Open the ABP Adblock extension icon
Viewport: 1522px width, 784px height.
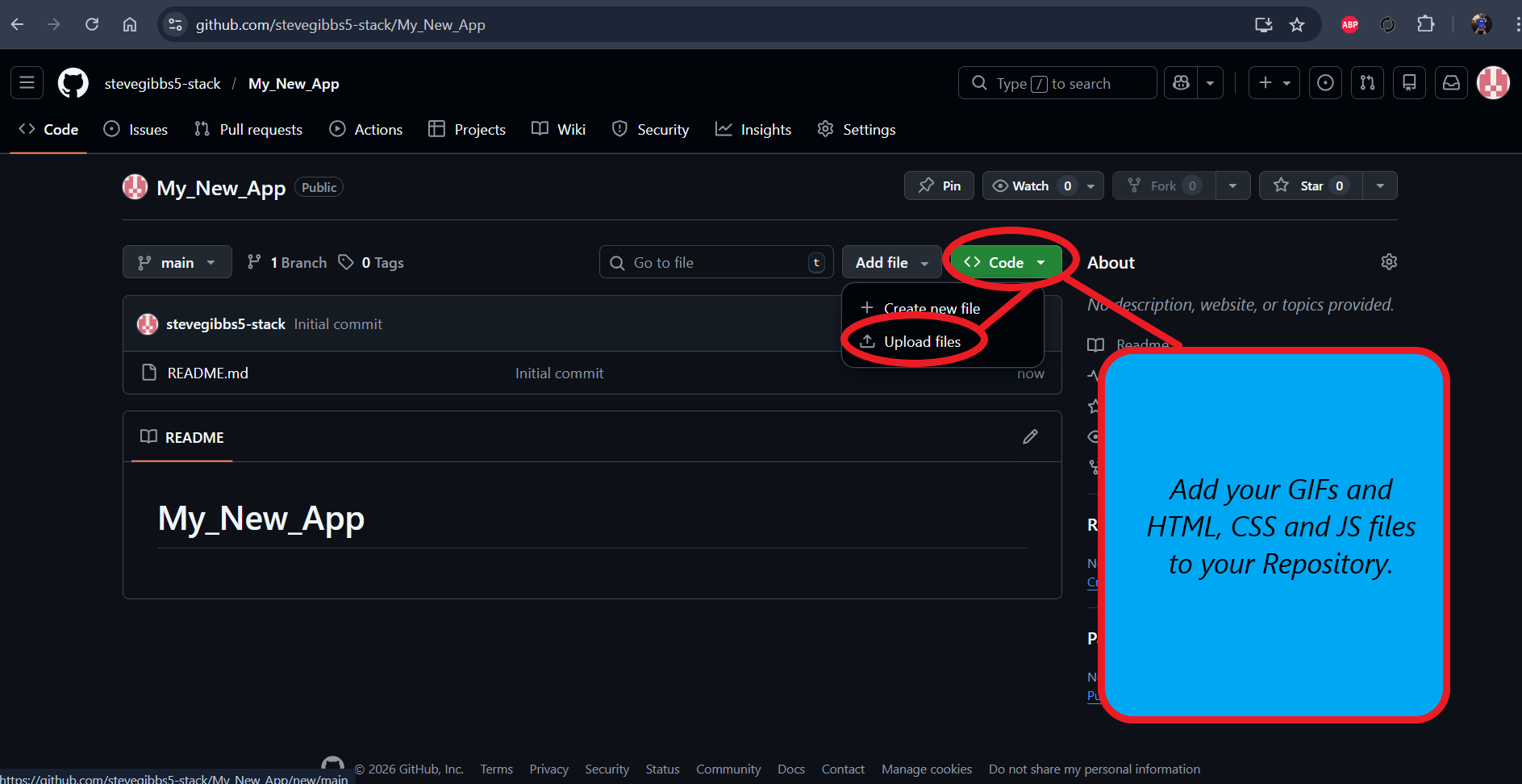coord(1349,24)
